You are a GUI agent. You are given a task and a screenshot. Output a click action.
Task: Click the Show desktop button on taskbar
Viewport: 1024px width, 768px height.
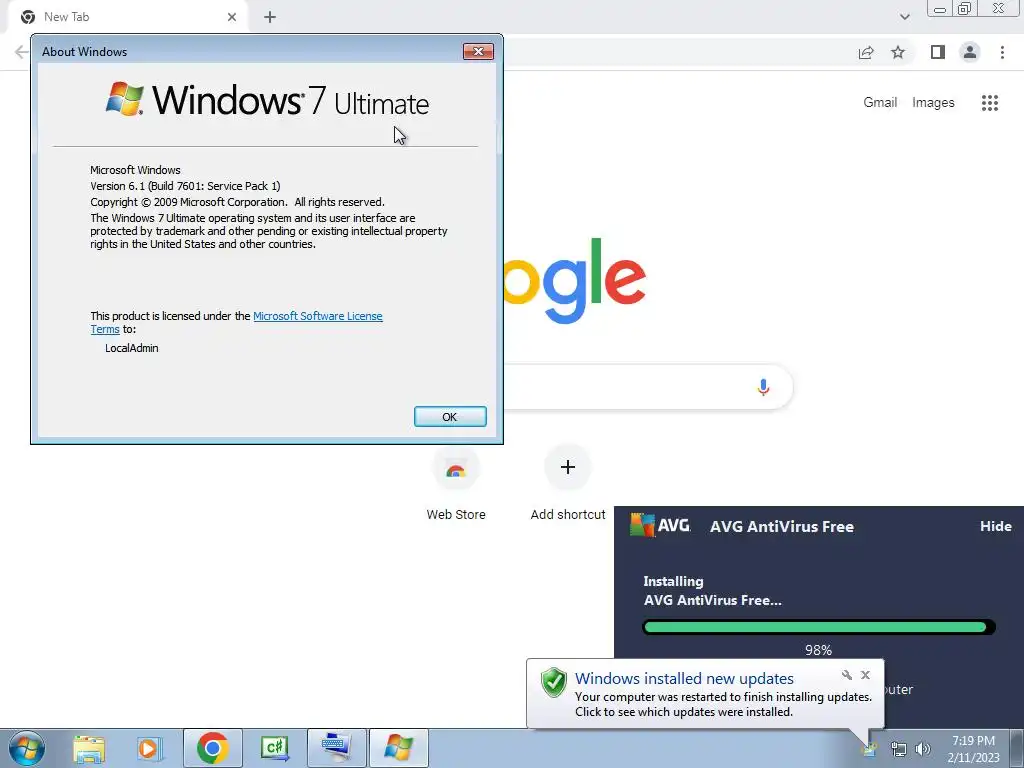1016,748
